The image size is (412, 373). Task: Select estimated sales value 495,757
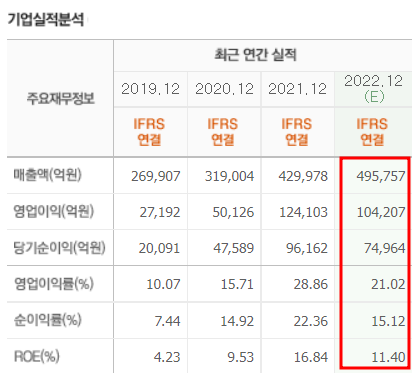[381, 176]
